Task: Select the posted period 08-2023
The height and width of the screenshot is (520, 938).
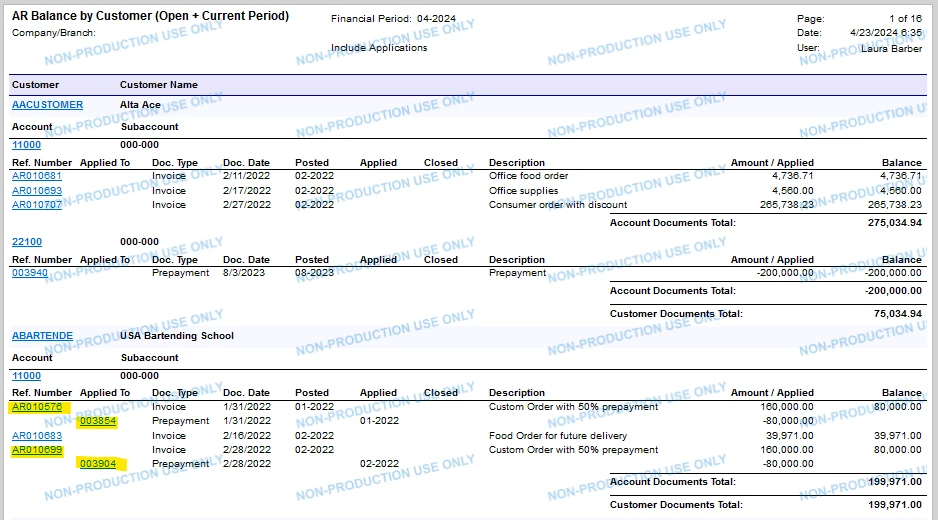Action: 314,273
